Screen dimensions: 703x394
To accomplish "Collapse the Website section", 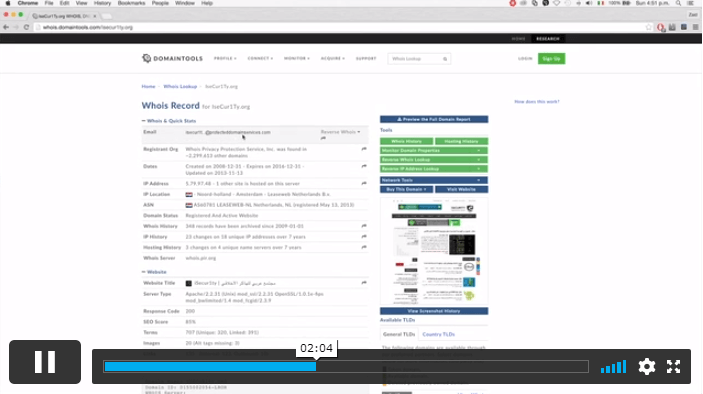I will click(154, 272).
